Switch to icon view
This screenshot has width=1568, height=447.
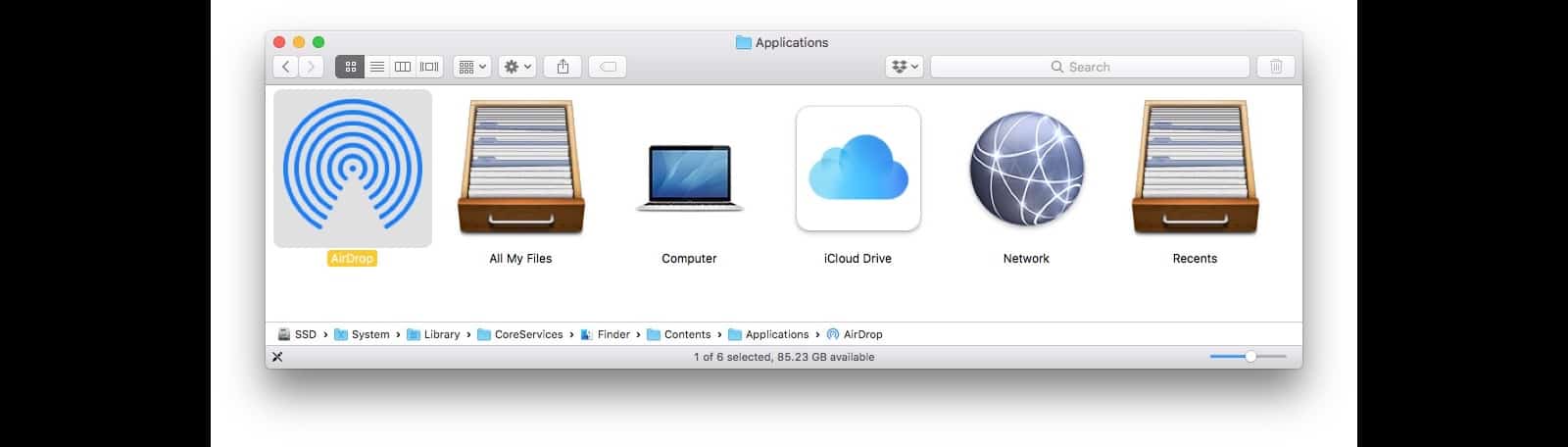(x=350, y=67)
